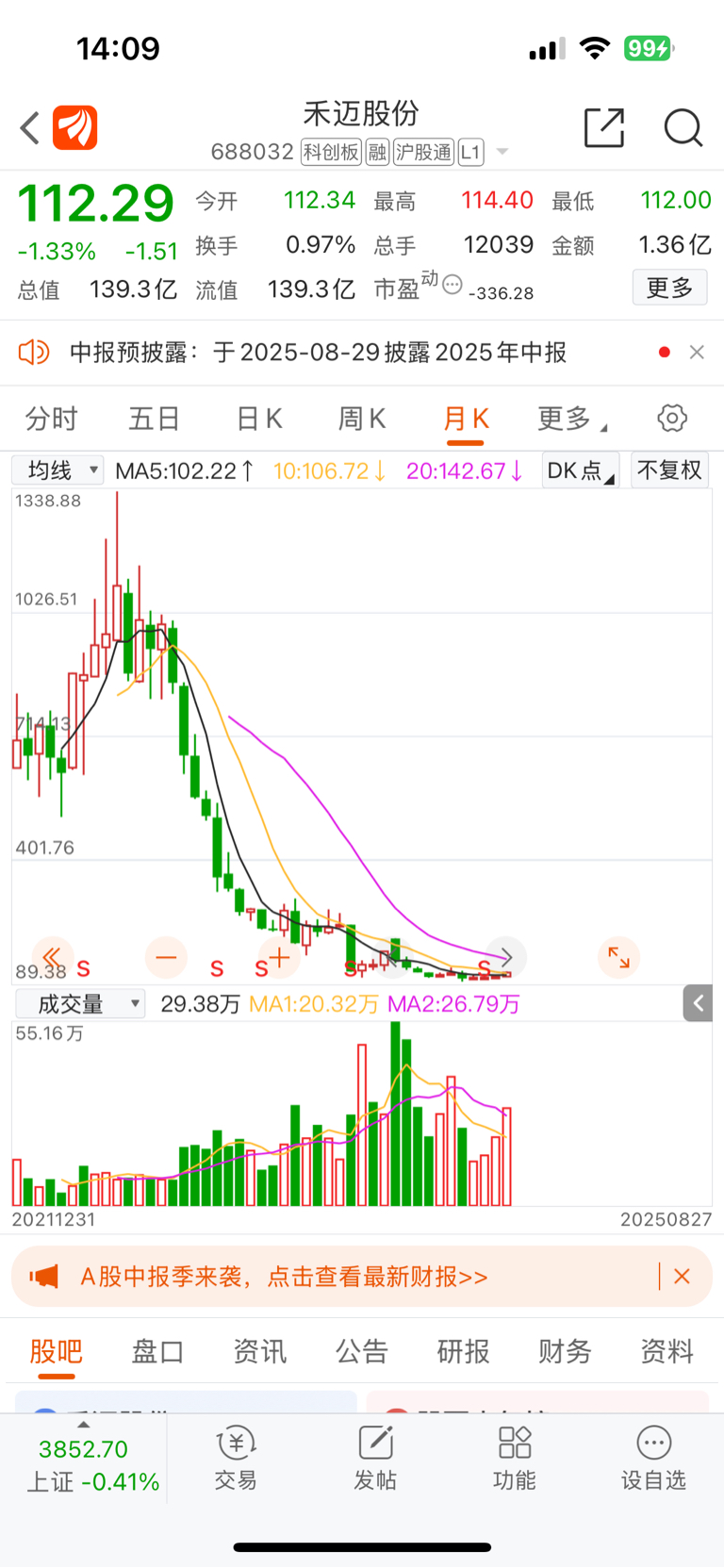This screenshot has height=1568, width=724.
Task: Switch to 周K chart tab
Action: point(362,419)
